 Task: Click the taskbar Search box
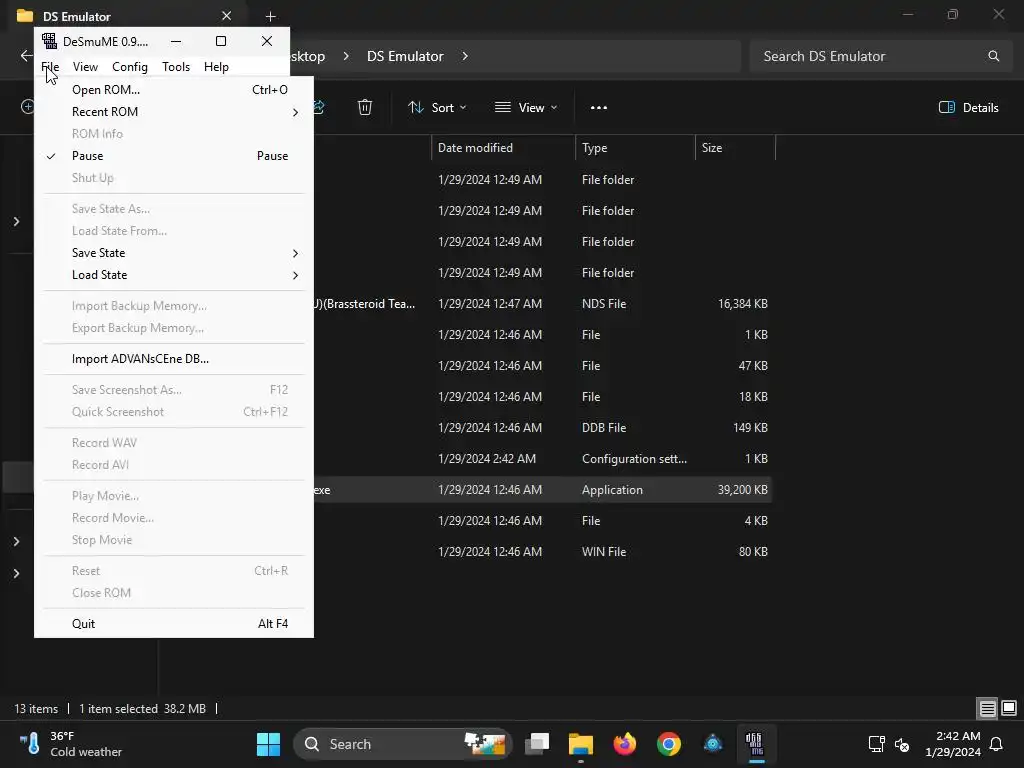[403, 744]
